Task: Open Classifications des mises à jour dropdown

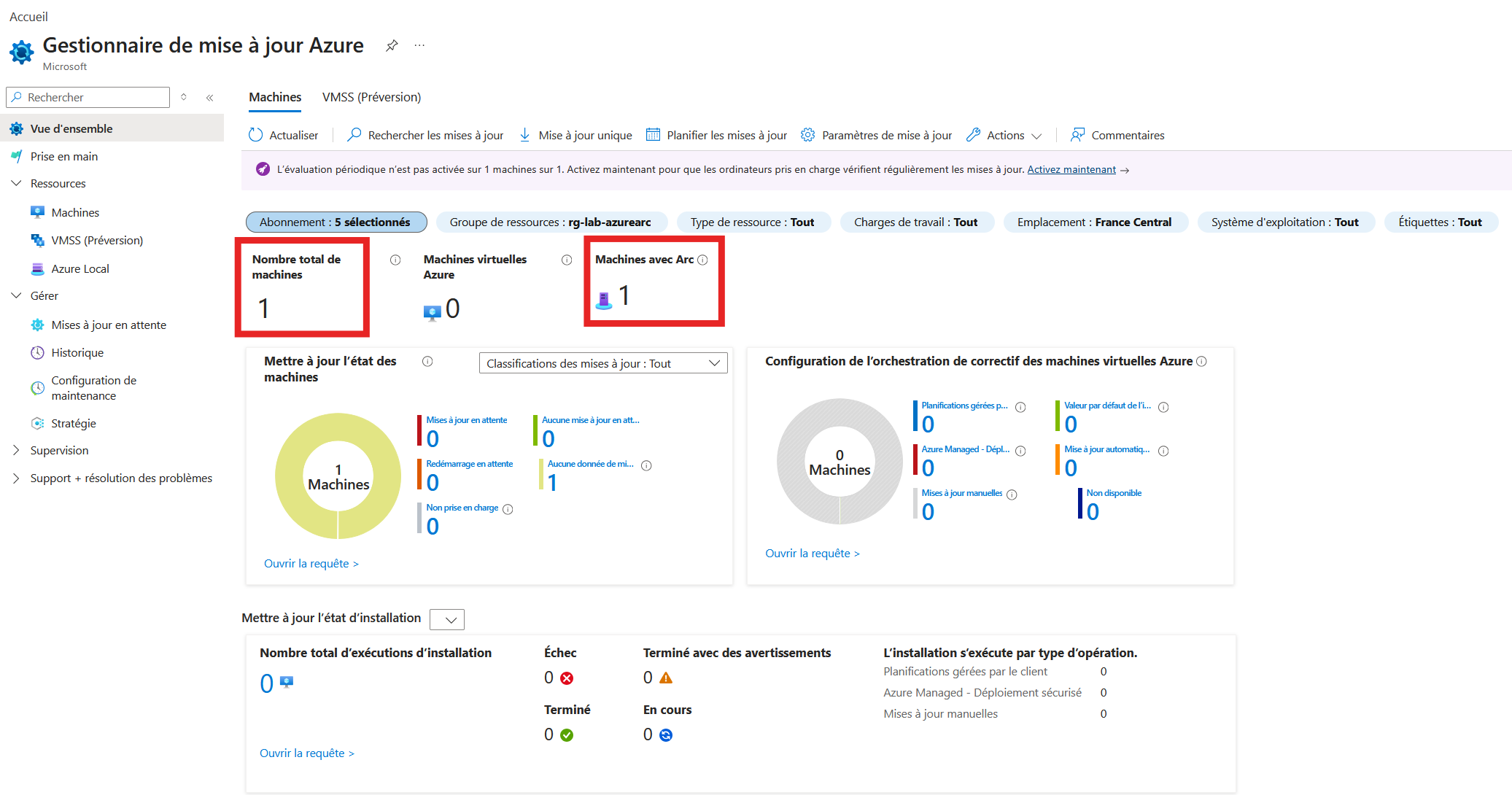Action: tap(603, 363)
